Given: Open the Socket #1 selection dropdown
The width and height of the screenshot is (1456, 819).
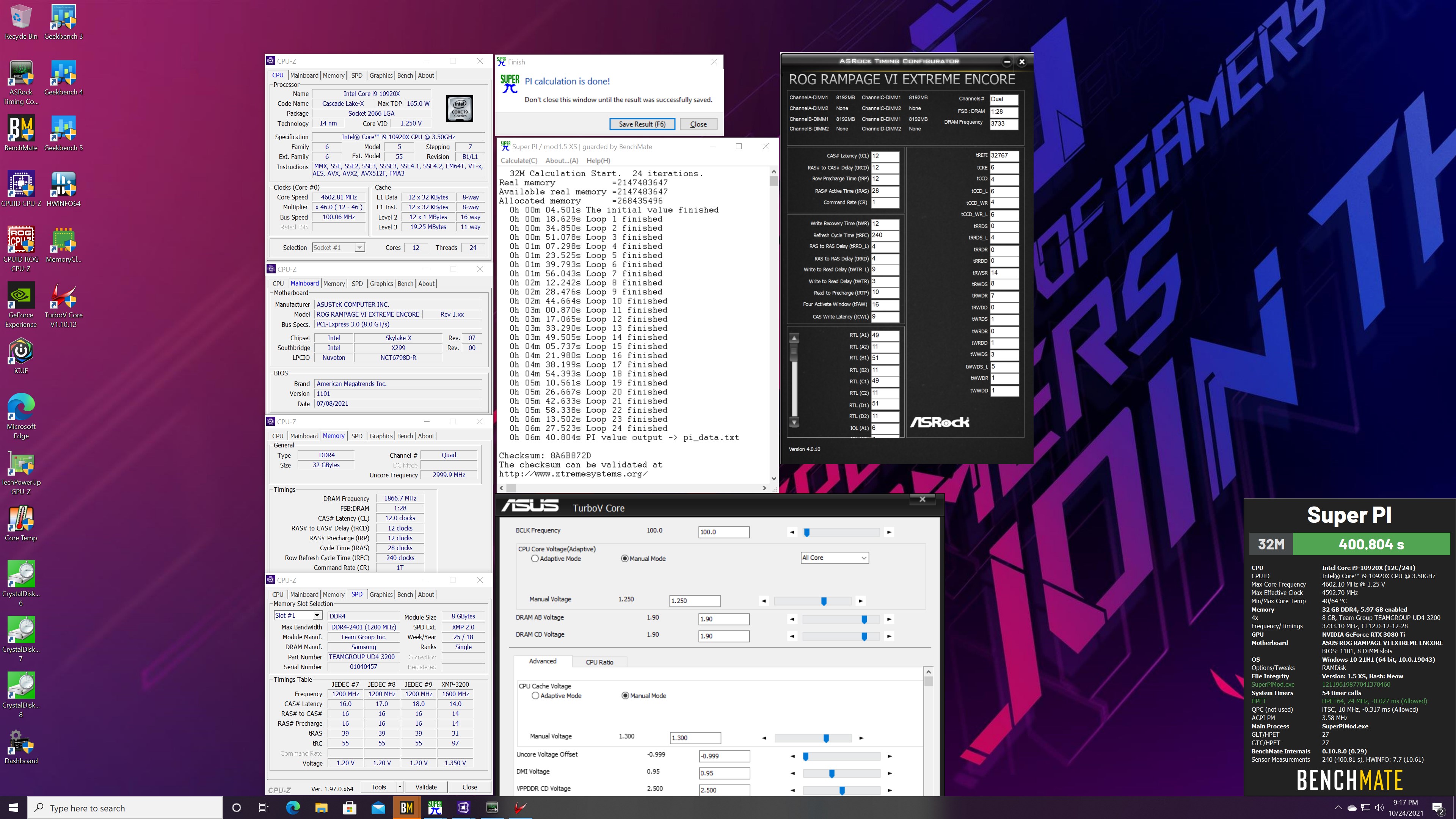Looking at the screenshot, I should coord(338,248).
